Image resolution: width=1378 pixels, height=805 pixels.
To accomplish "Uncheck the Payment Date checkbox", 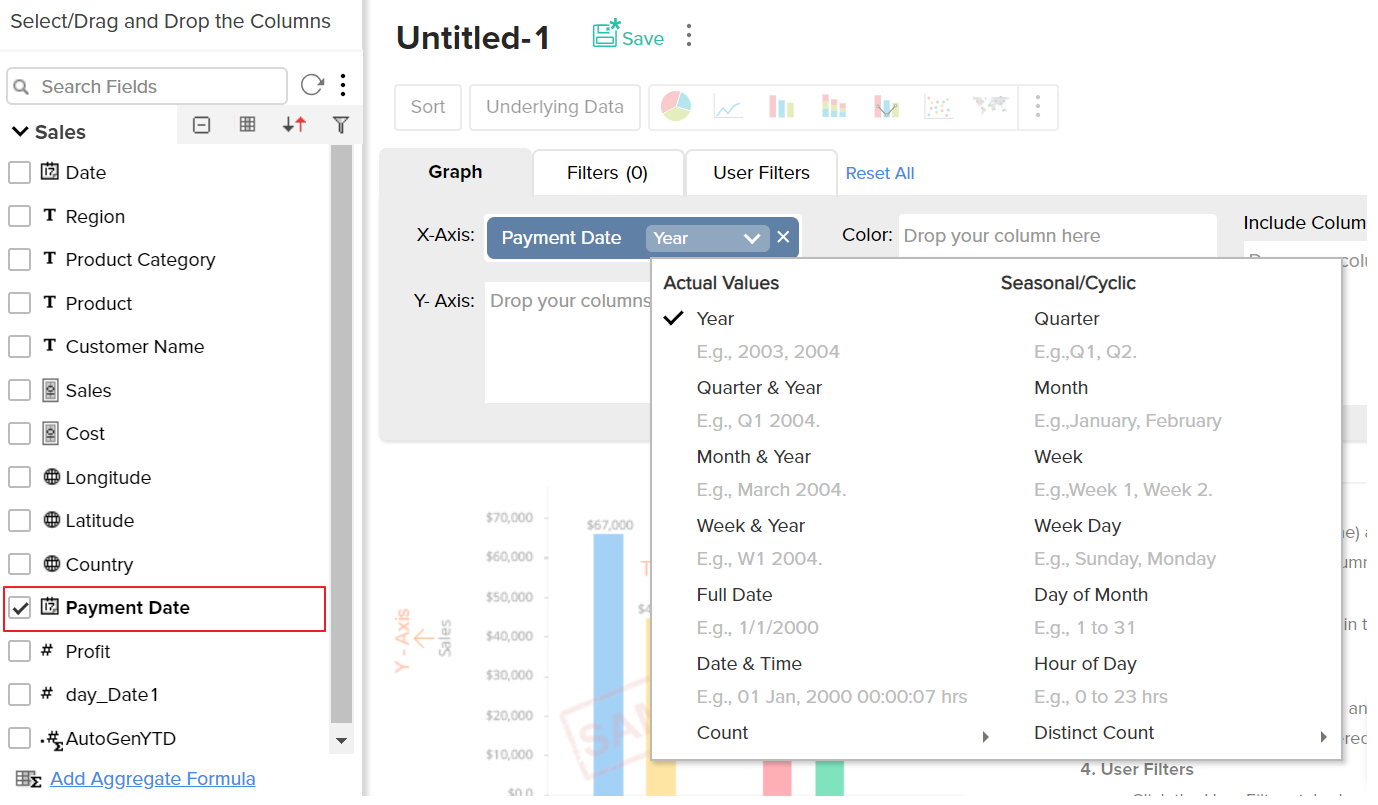I will [x=19, y=608].
